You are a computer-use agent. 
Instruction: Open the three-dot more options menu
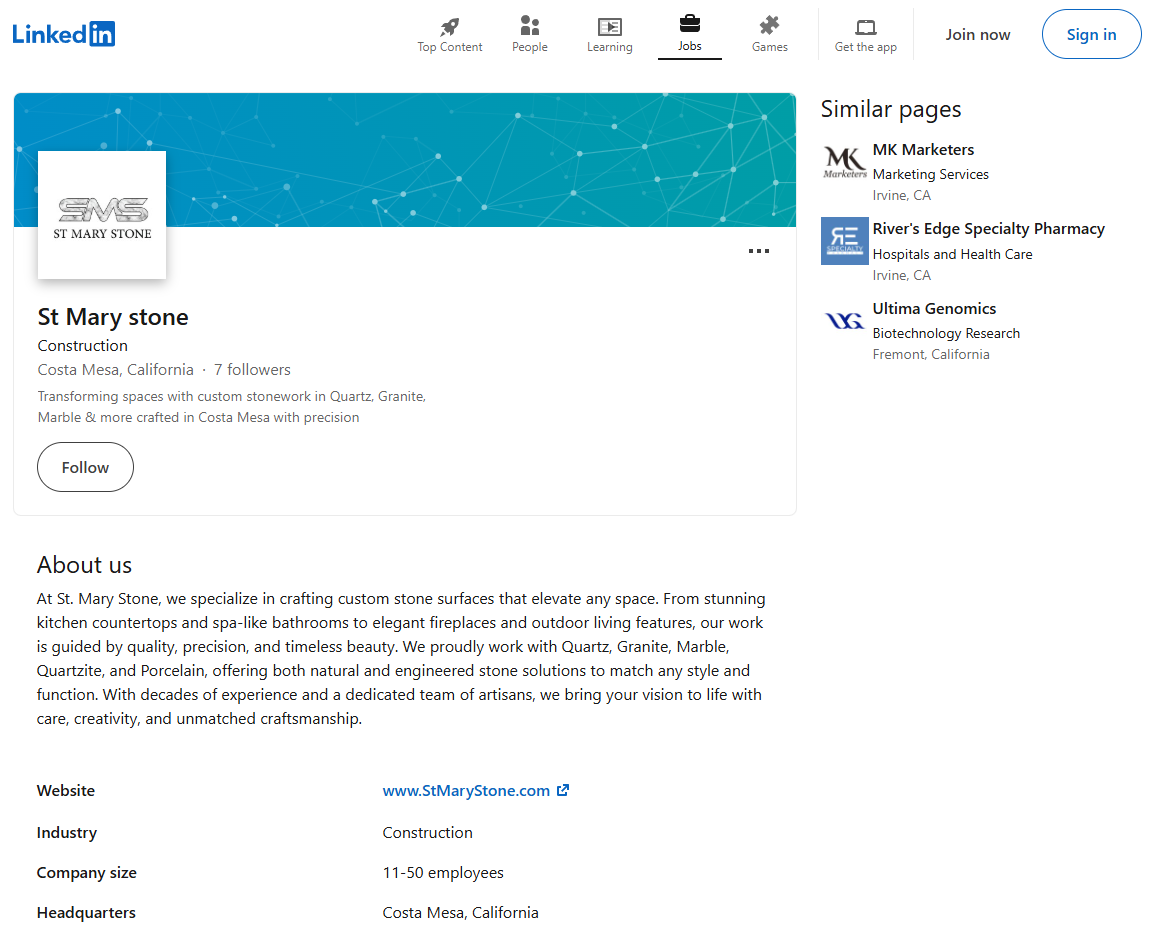pyautogui.click(x=759, y=251)
